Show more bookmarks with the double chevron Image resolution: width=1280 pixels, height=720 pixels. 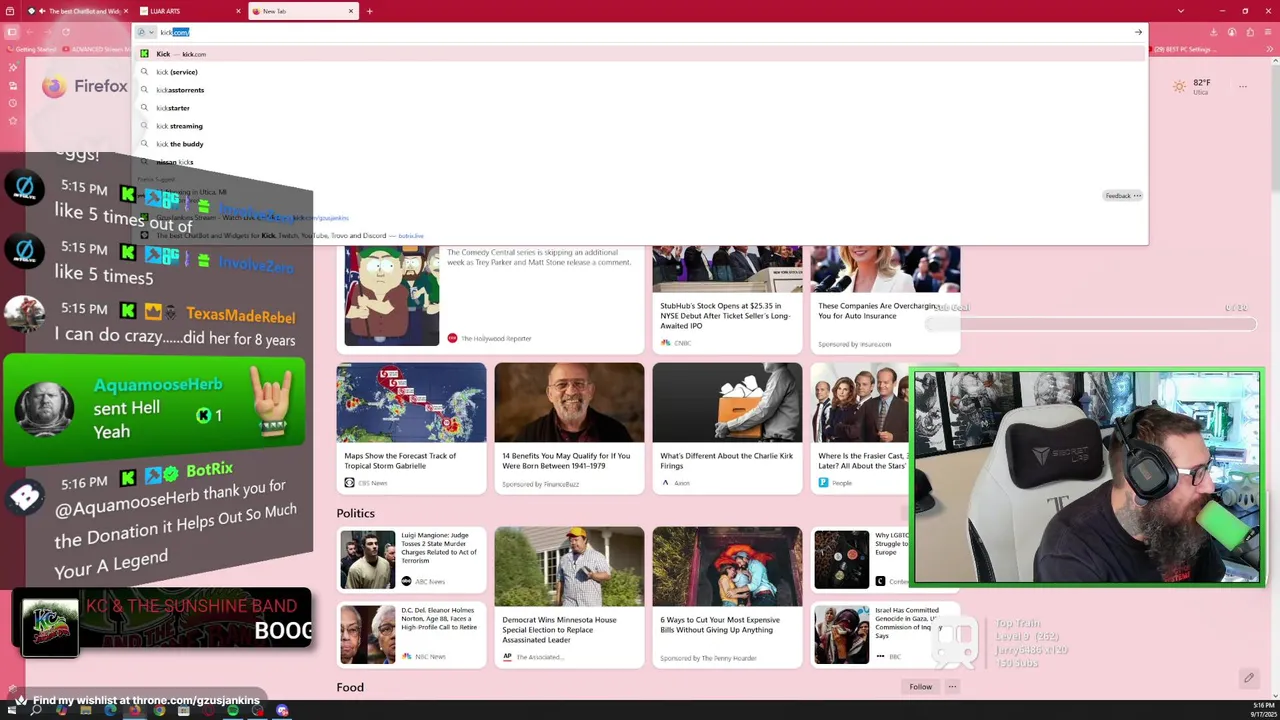(x=1268, y=49)
